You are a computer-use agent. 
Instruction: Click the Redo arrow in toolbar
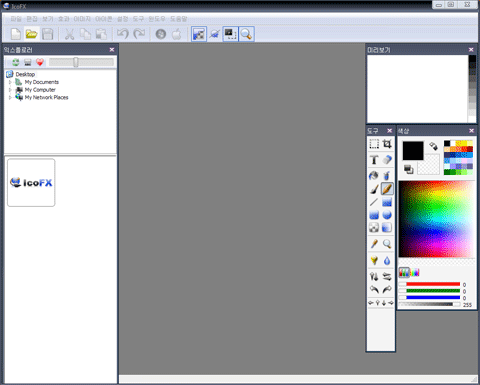(x=139, y=34)
